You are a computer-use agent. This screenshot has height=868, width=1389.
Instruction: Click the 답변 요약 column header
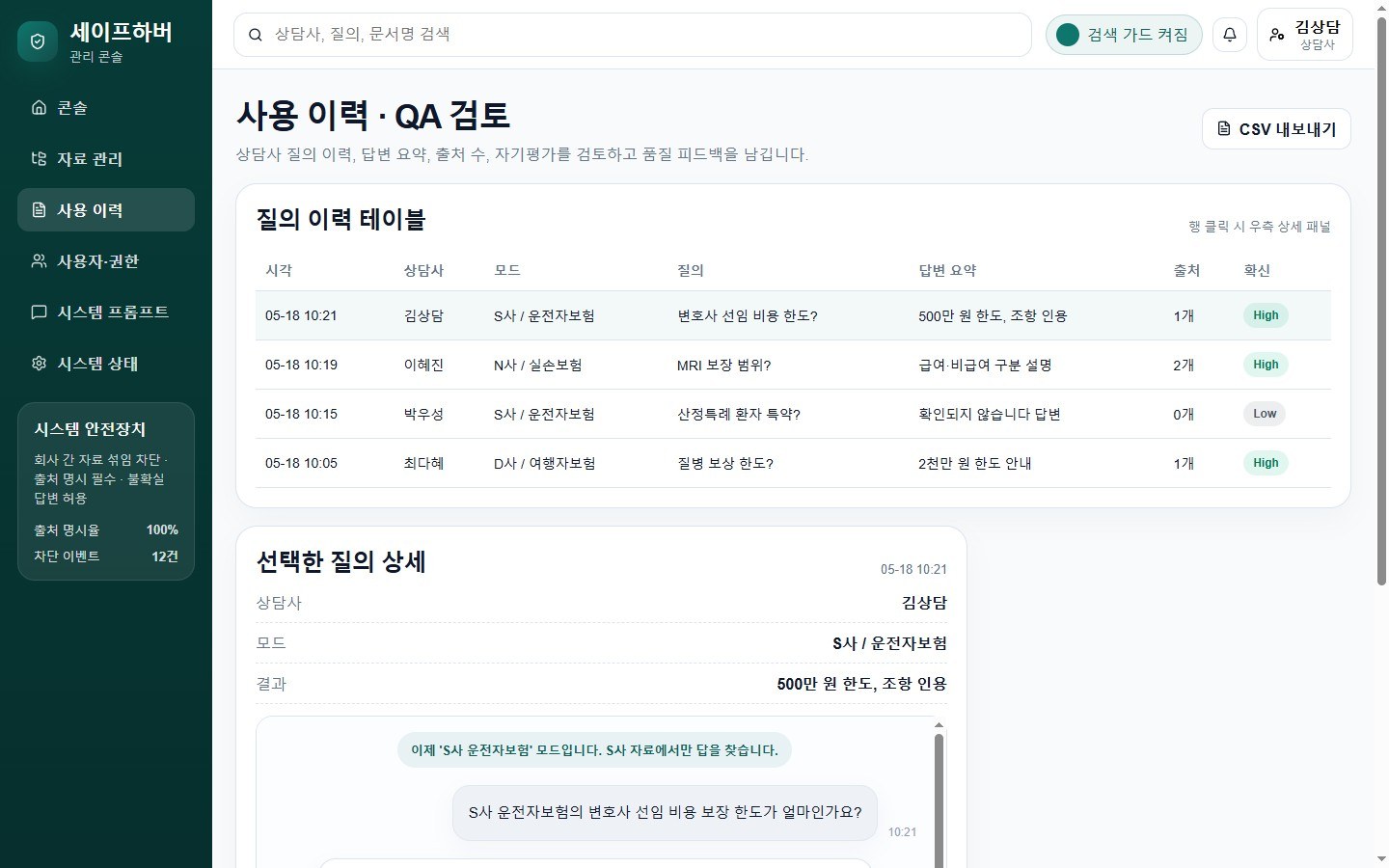(x=947, y=270)
